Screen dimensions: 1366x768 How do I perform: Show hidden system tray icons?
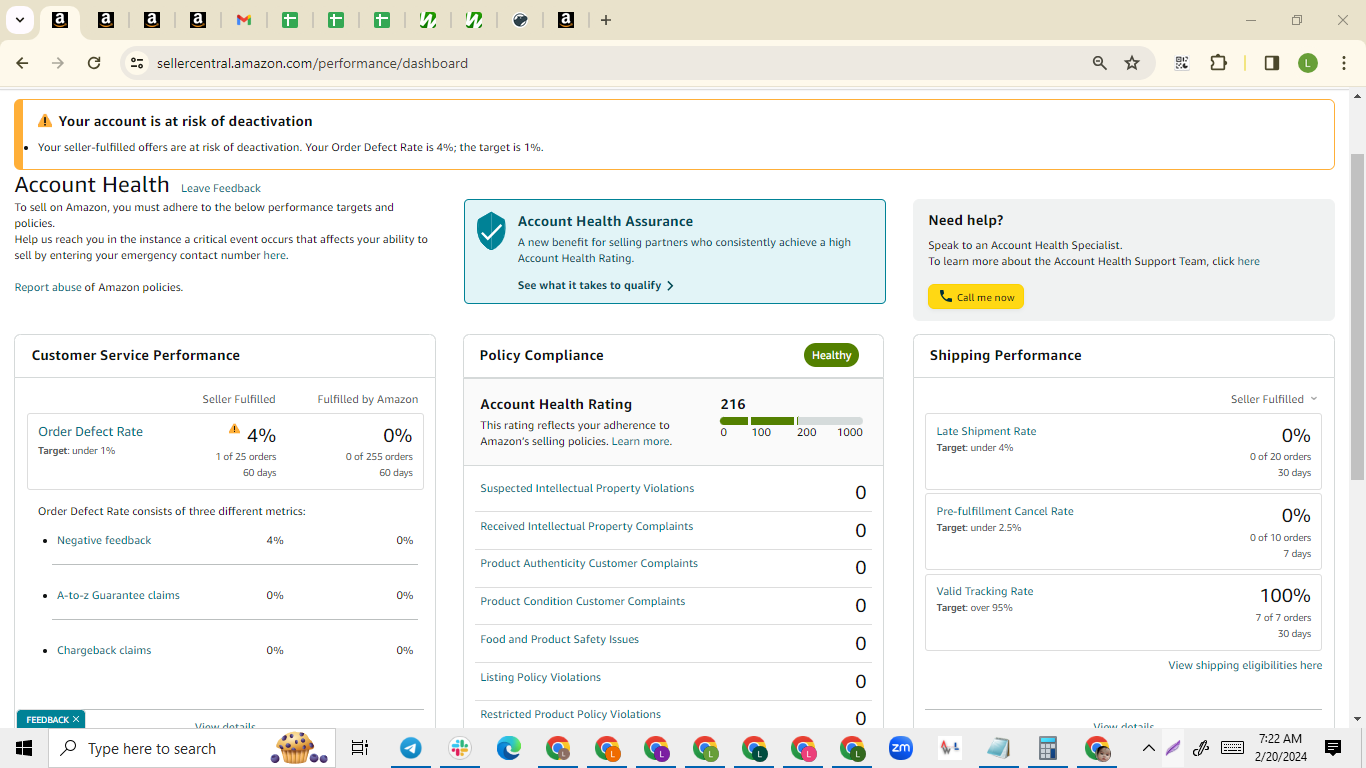(1148, 748)
